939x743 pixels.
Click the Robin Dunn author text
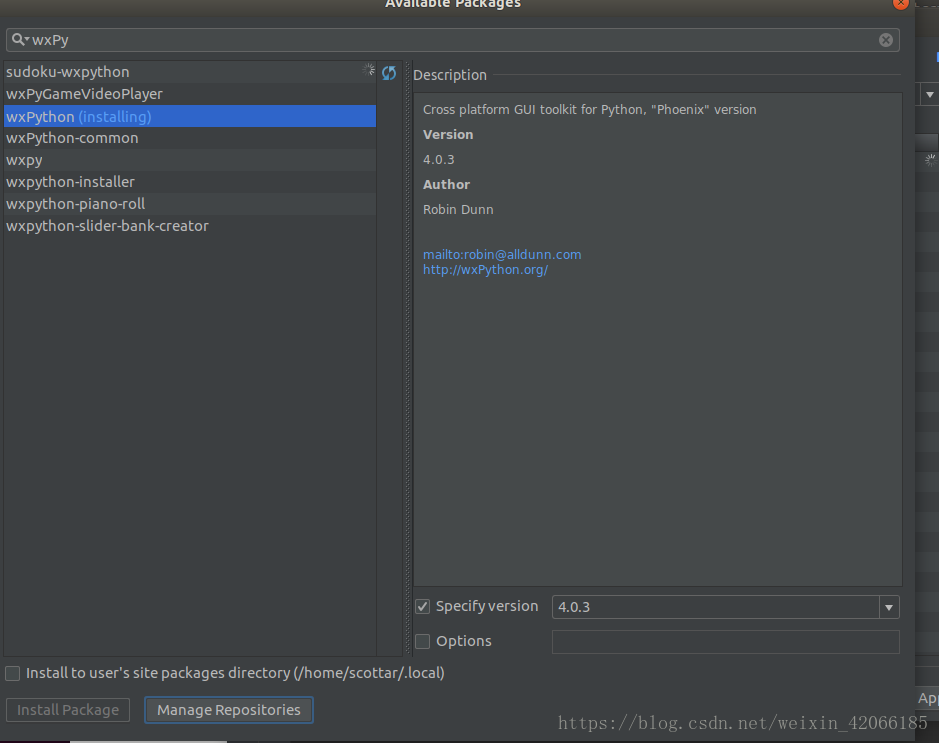(458, 210)
